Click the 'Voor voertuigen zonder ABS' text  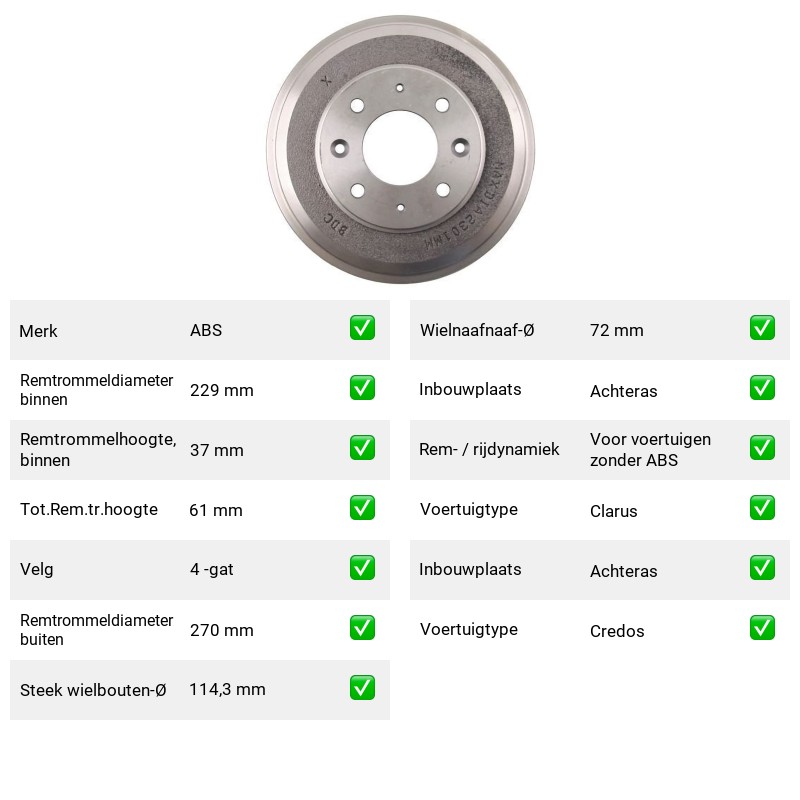coord(651,449)
